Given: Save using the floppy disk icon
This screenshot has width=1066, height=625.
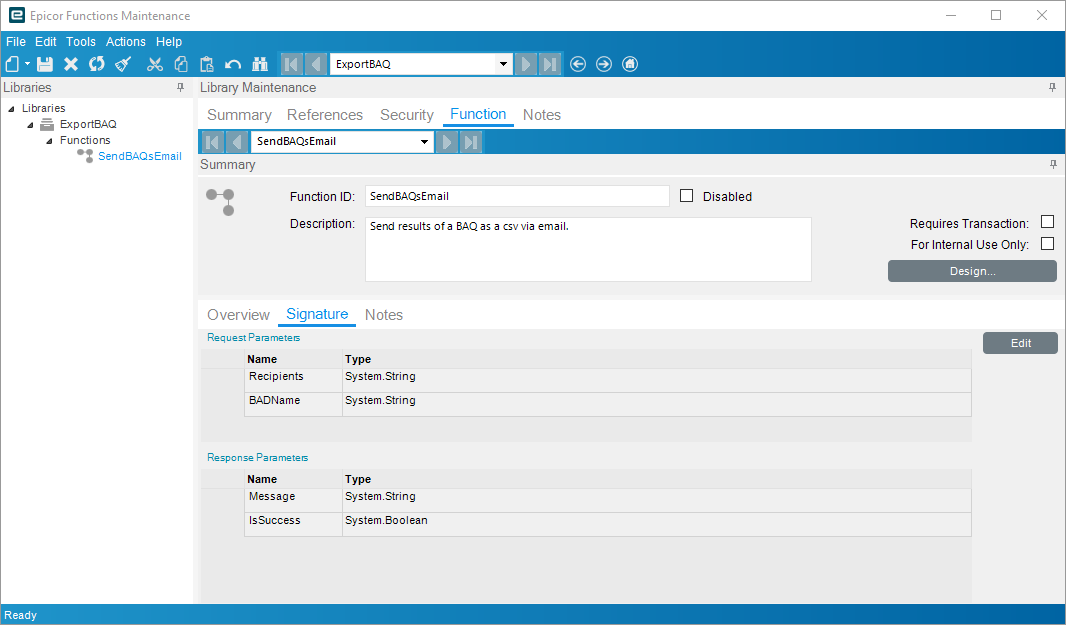Looking at the screenshot, I should click(45, 64).
